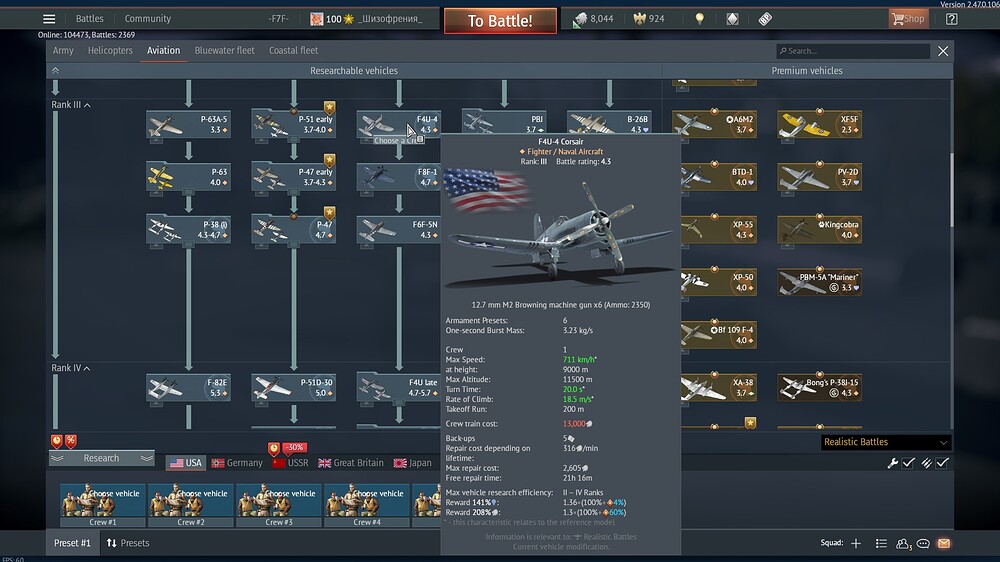The height and width of the screenshot is (562, 1000).
Task: Select the F6F-5N aircraft card
Action: (x=398, y=230)
